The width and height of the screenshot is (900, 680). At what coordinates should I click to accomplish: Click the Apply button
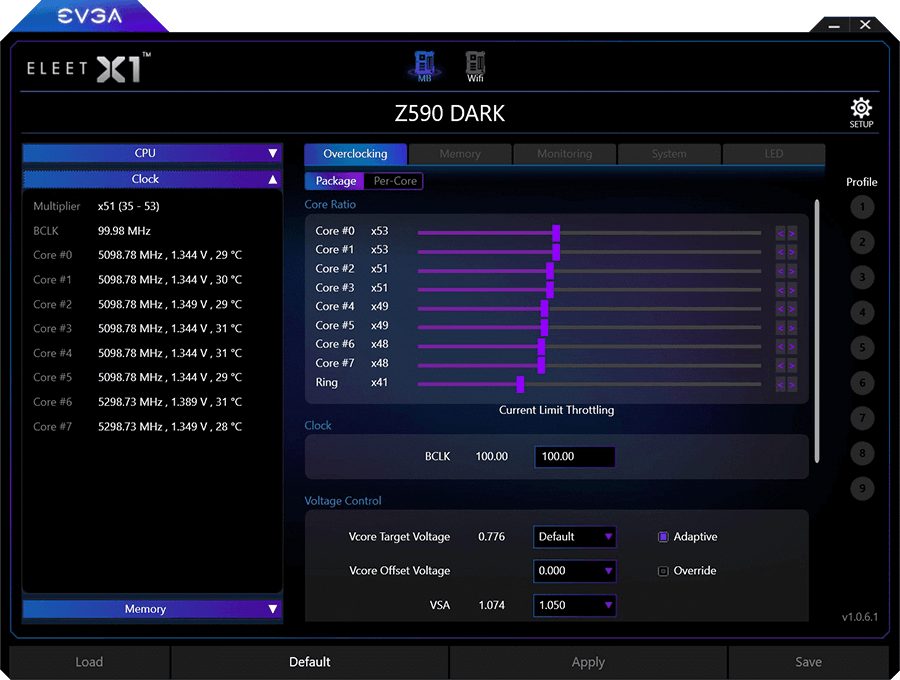[588, 662]
